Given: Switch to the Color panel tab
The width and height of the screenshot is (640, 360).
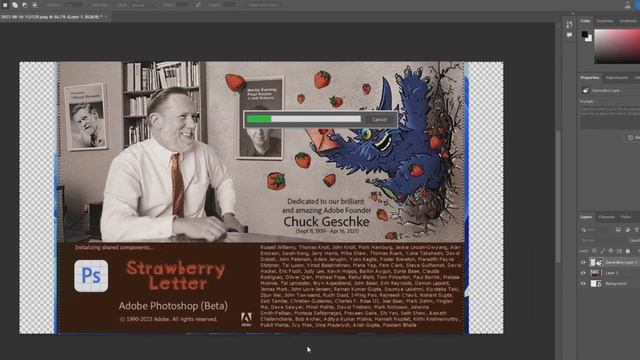Looking at the screenshot, I should coord(586,21).
